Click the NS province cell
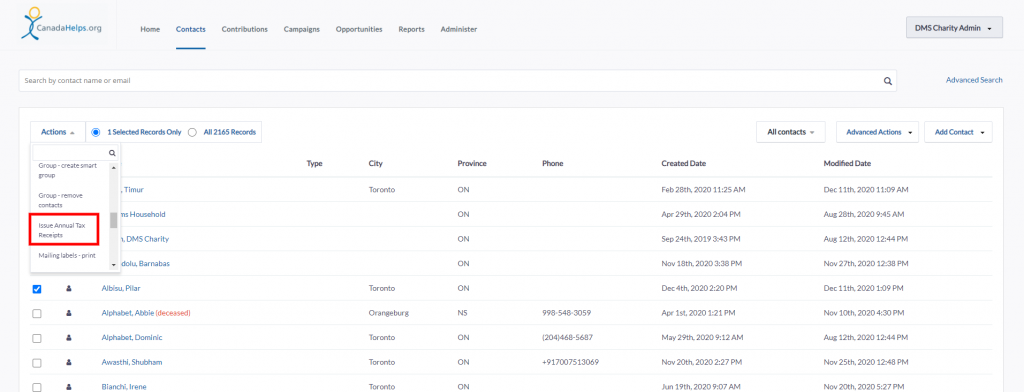1024x392 pixels. click(x=462, y=313)
